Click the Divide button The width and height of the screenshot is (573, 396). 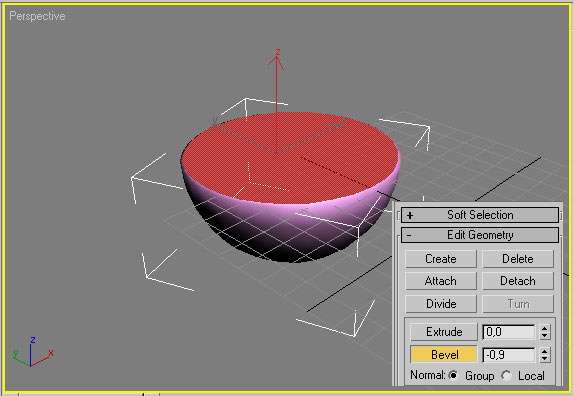[441, 304]
